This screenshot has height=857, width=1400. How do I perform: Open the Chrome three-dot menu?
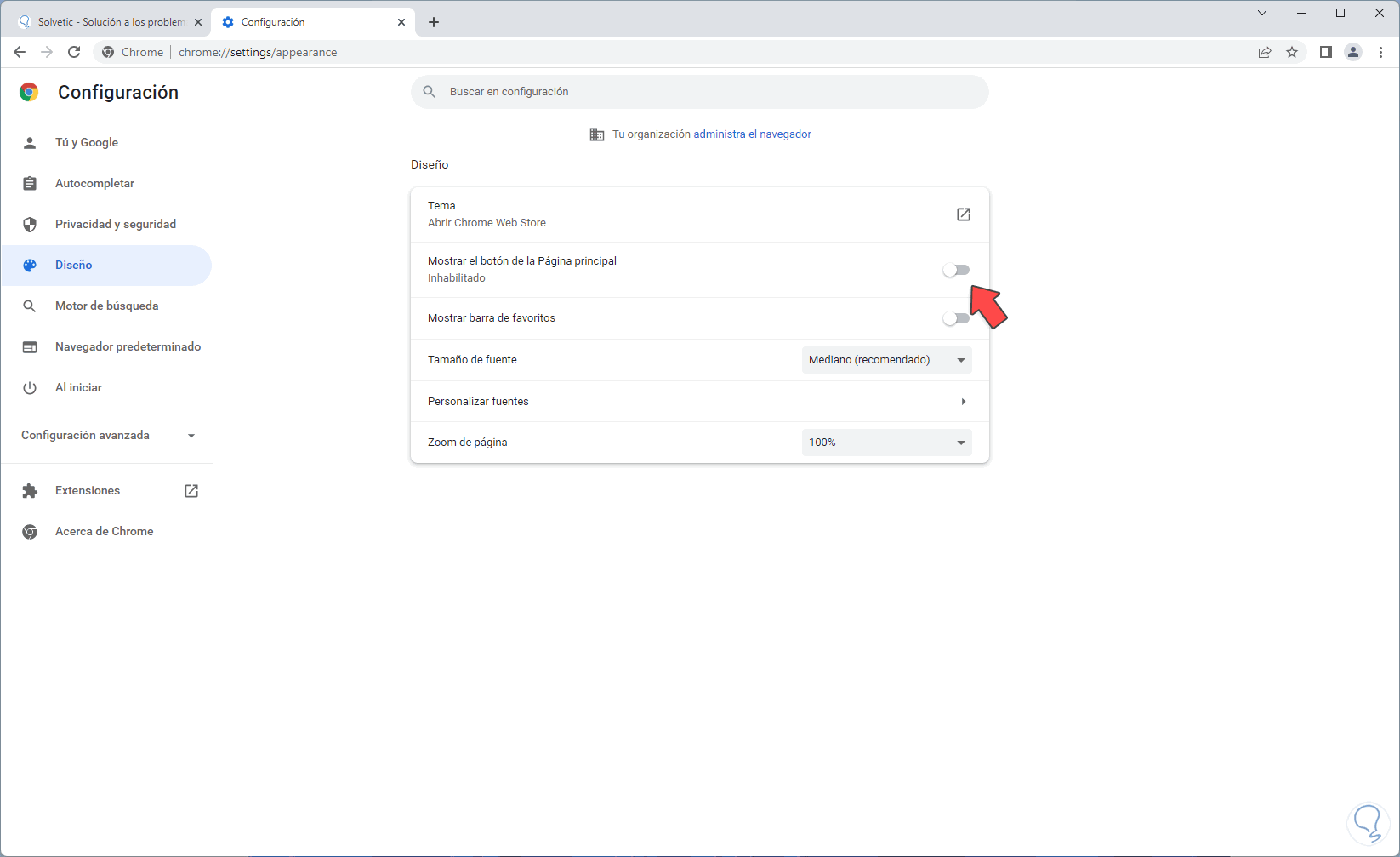click(1381, 52)
